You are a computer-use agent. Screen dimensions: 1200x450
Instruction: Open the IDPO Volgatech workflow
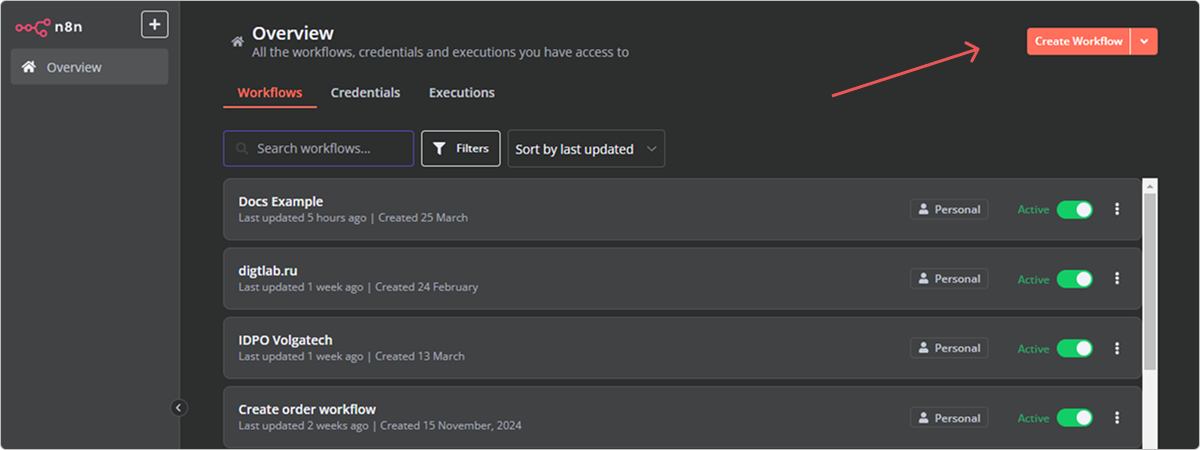click(682, 348)
